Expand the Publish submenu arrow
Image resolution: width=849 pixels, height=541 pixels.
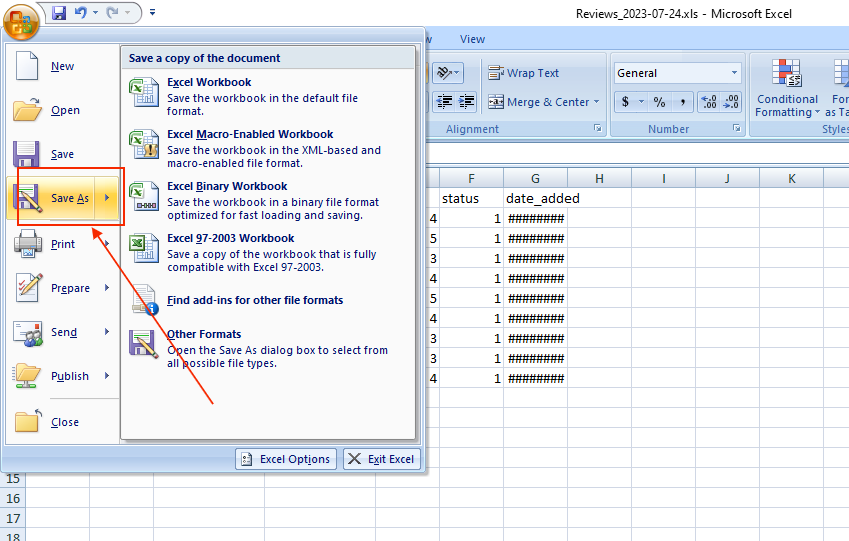(107, 375)
